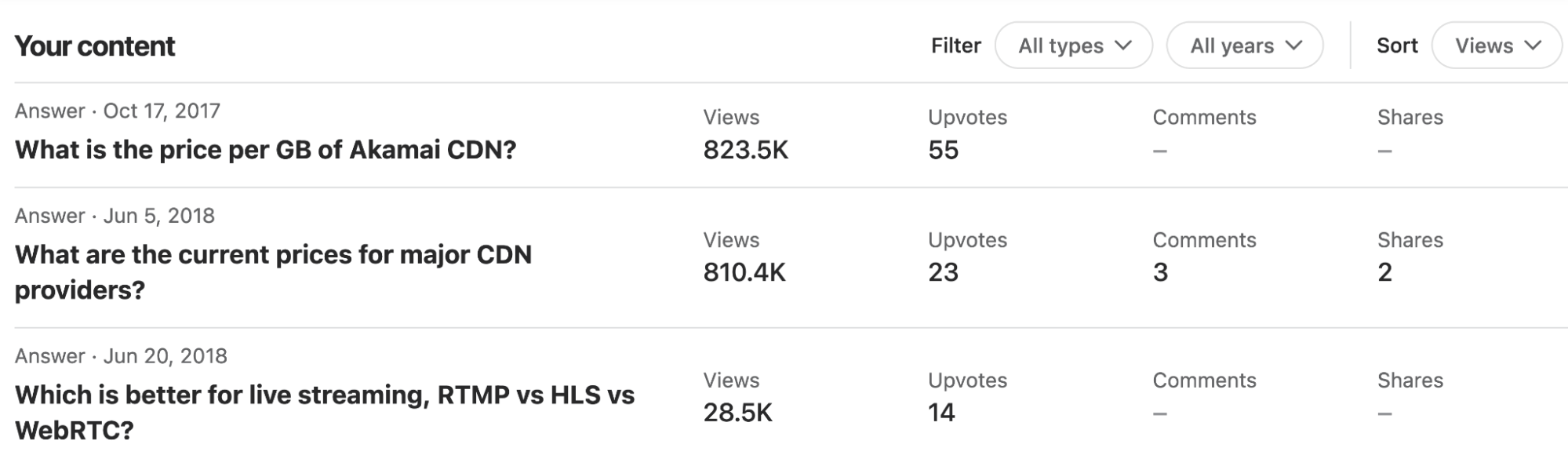Open the Views sort dropdown
Screen dimensions: 1568x466
point(1495,46)
